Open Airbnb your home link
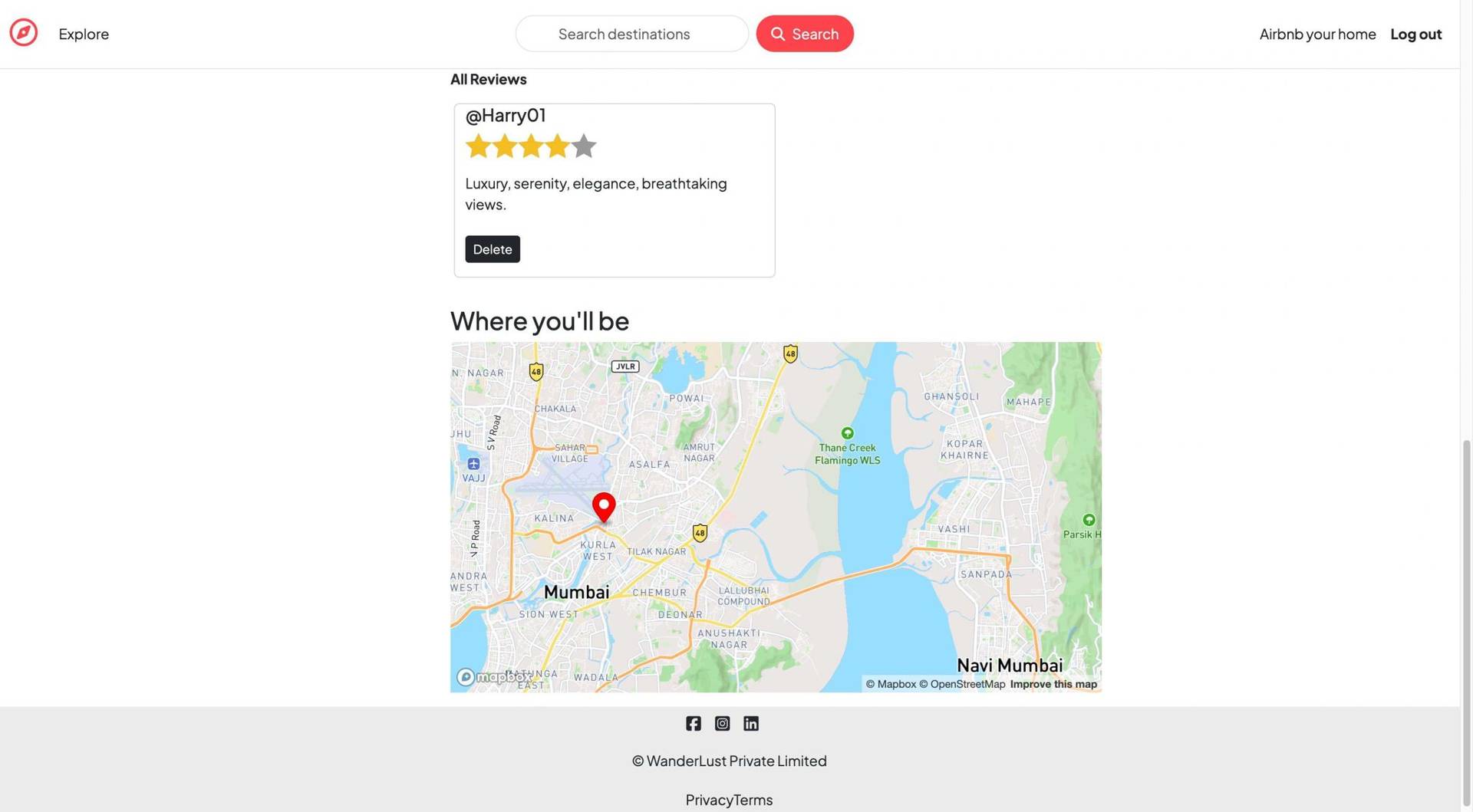1473x812 pixels. [x=1317, y=34]
